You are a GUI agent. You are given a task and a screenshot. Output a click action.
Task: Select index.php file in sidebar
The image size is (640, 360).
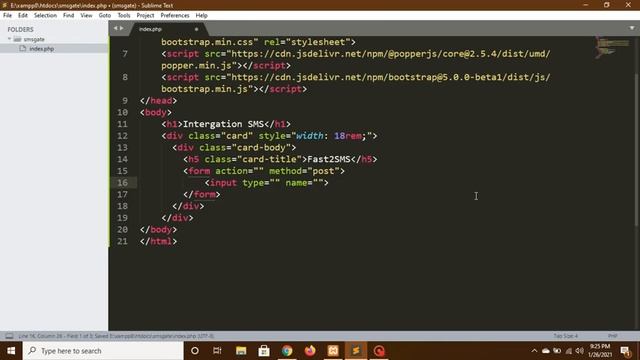(41, 49)
